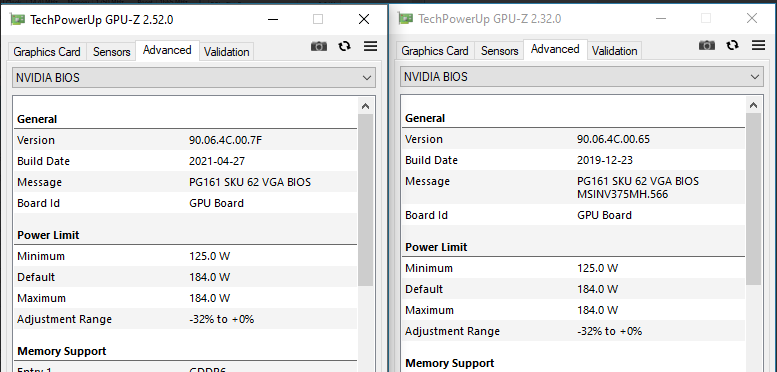
Task: Close the GPU-Z 2.32.0 window
Action: [x=752, y=18]
